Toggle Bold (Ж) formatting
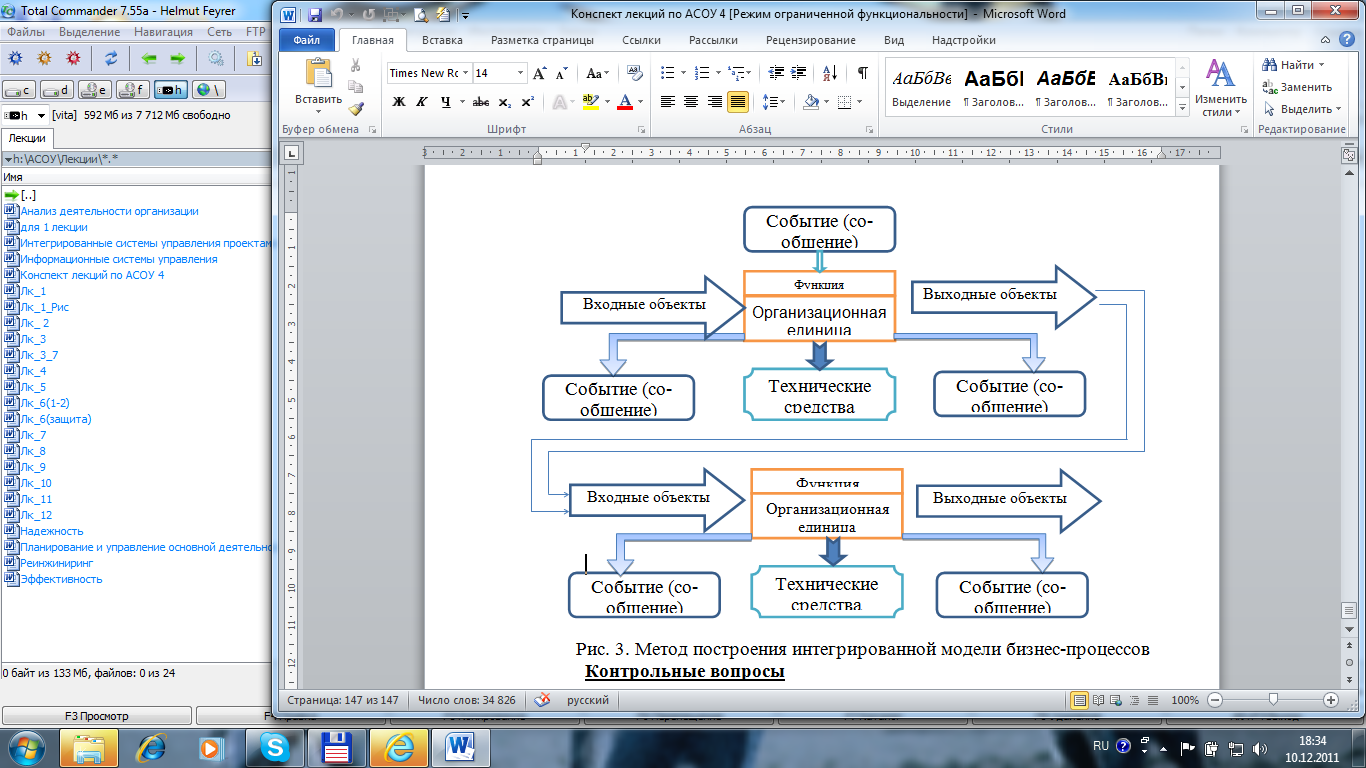This screenshot has height=768, width=1366. point(399,102)
